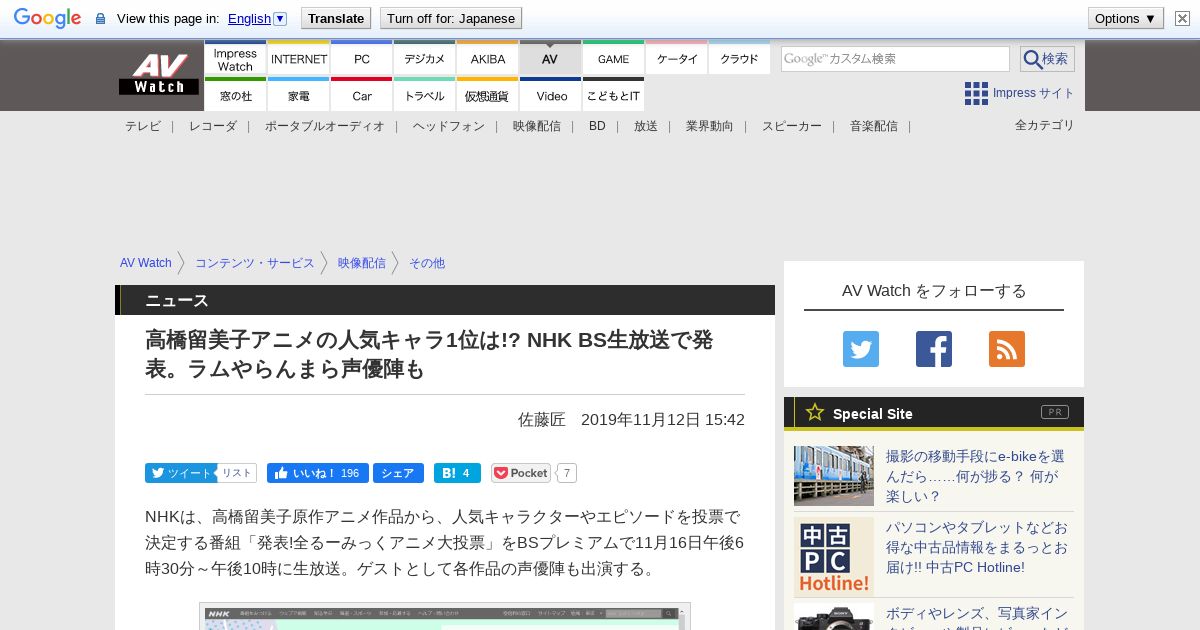Open the ポータブルオーディオ category
This screenshot has height=630, width=1200.
tap(325, 126)
